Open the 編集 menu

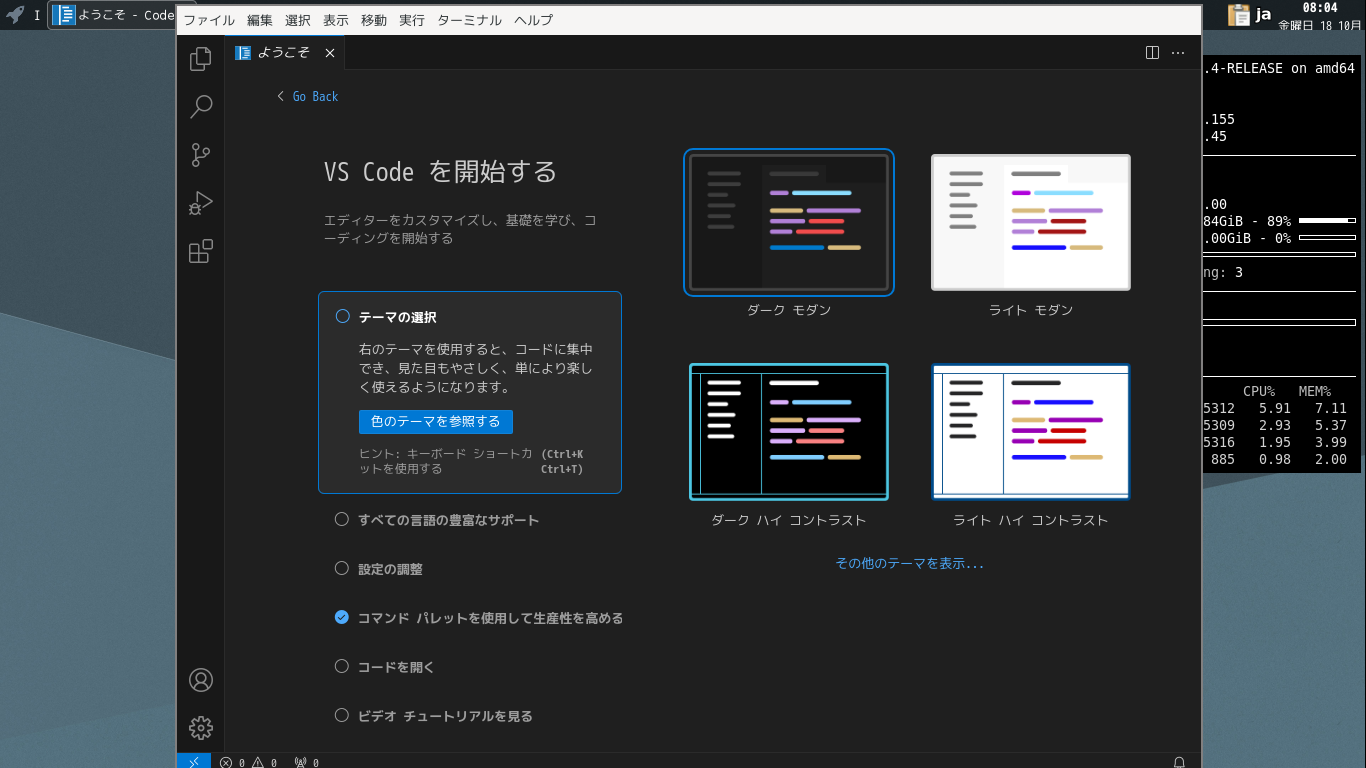(260, 20)
